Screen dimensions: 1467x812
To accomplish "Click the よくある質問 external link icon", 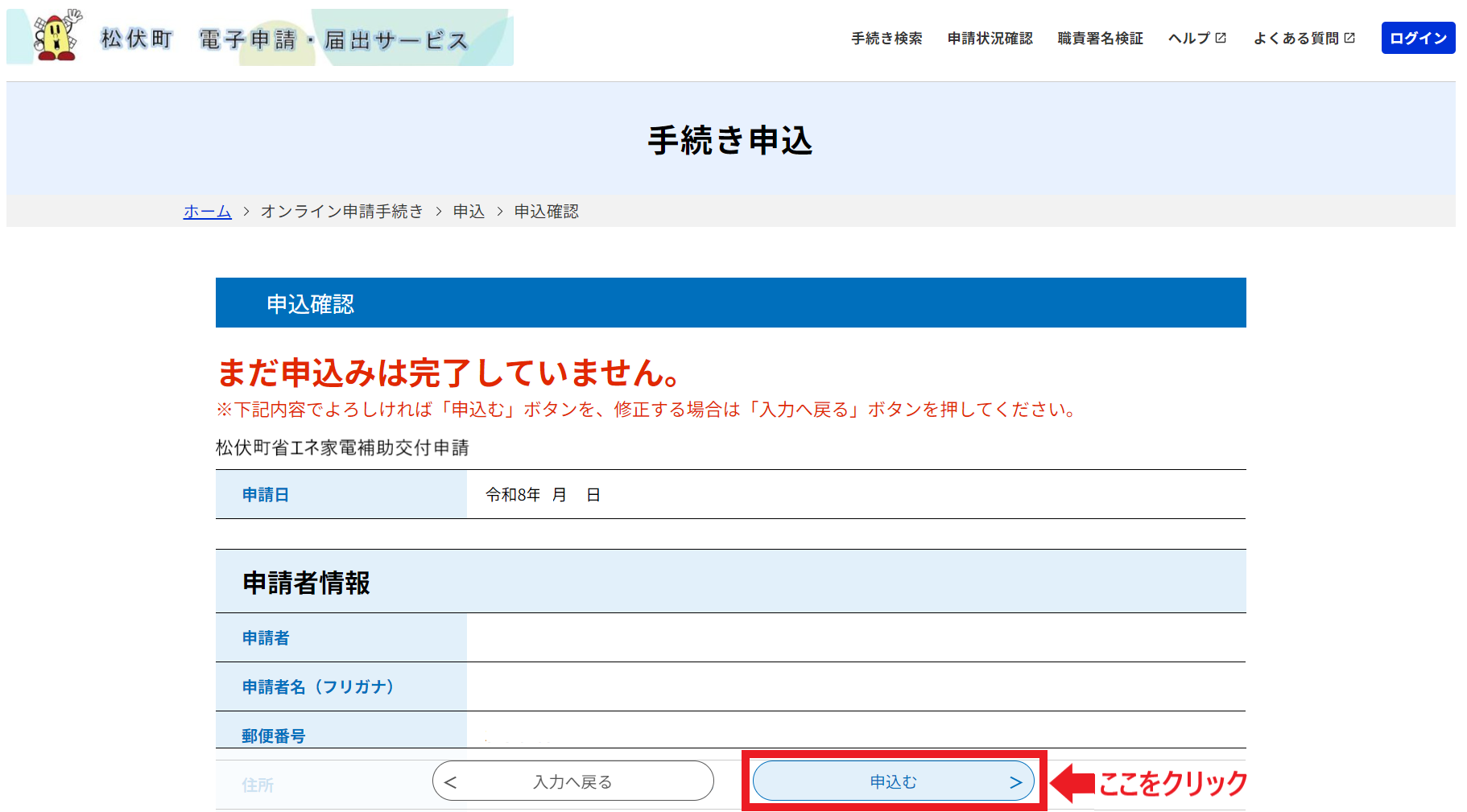I will [1349, 38].
